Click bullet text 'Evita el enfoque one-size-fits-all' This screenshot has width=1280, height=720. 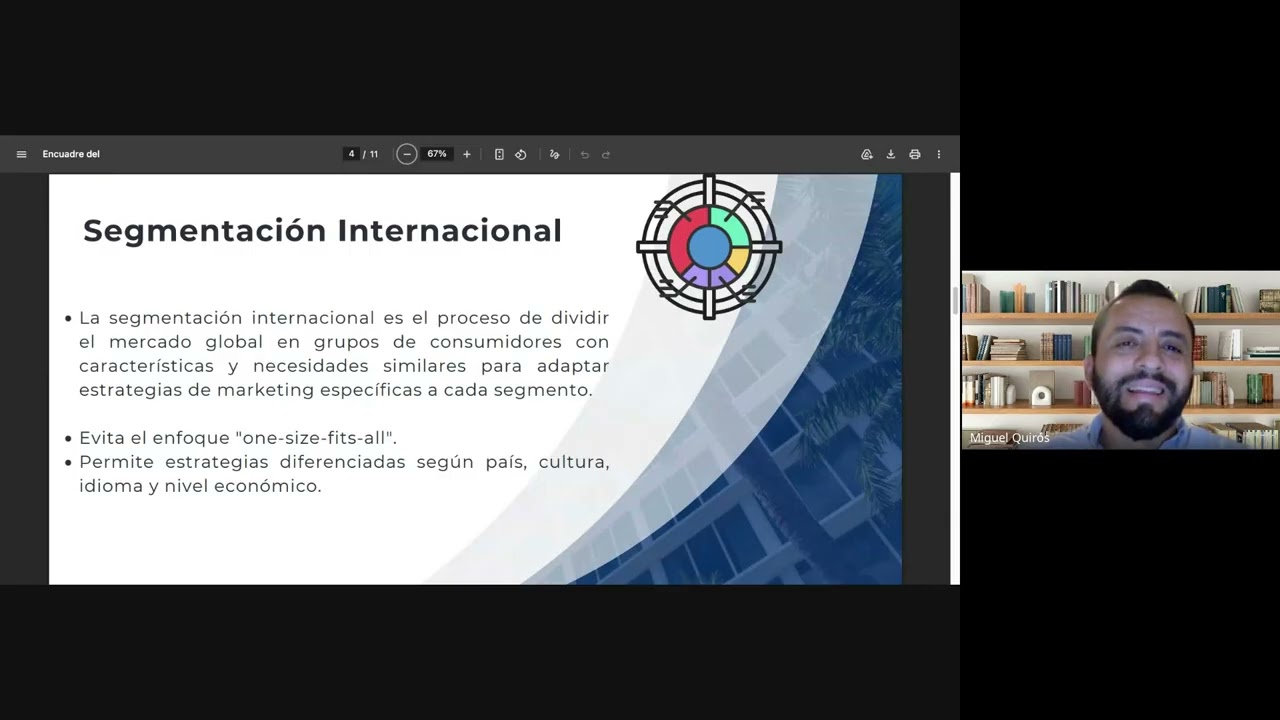pos(238,438)
